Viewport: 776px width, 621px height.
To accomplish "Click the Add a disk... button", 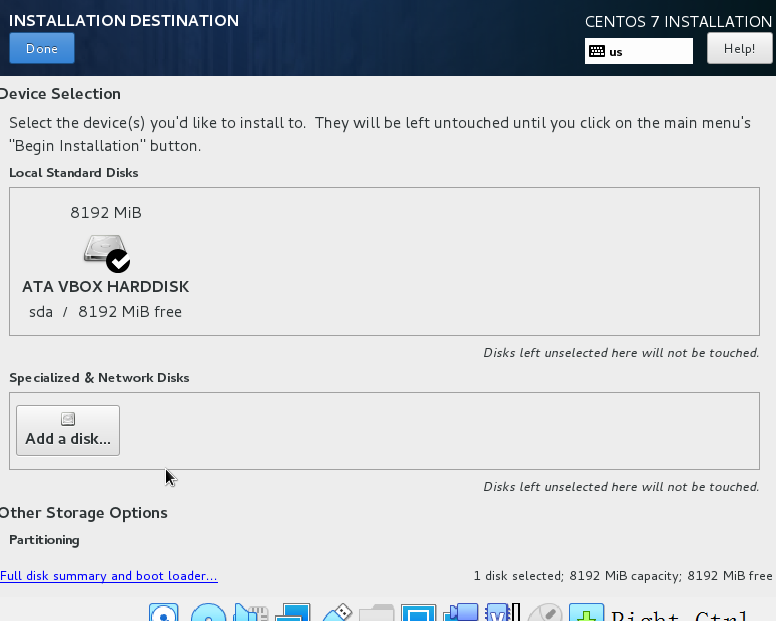I will point(68,430).
